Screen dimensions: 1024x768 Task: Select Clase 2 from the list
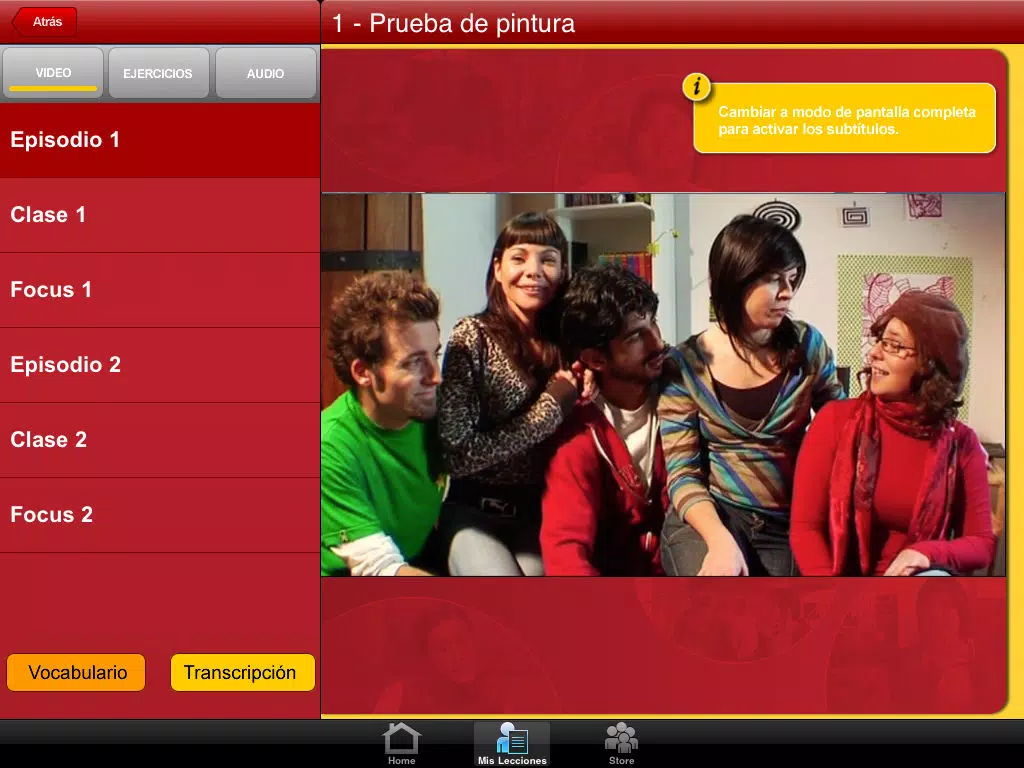[x=160, y=440]
